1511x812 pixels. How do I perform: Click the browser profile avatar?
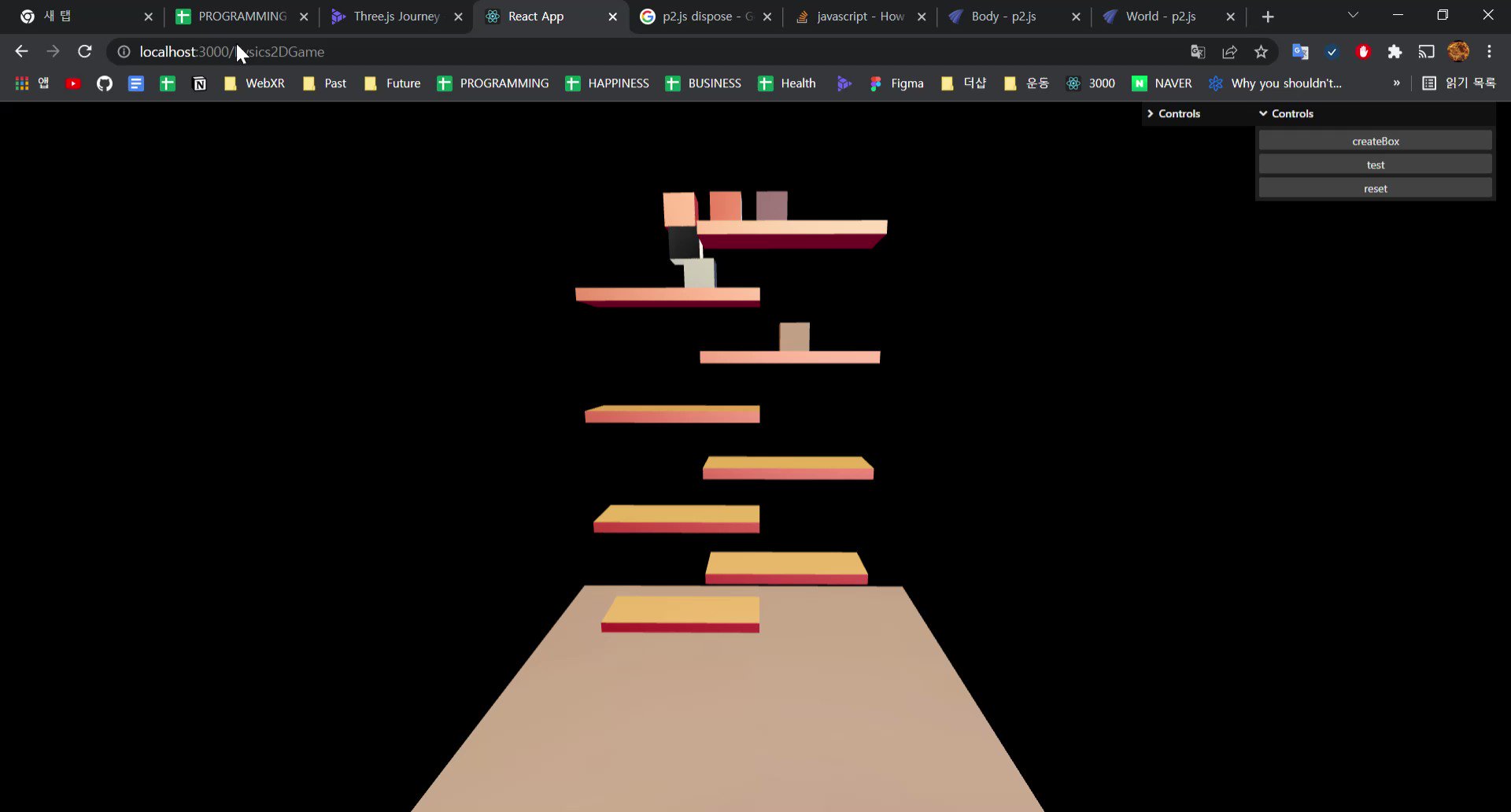point(1458,51)
